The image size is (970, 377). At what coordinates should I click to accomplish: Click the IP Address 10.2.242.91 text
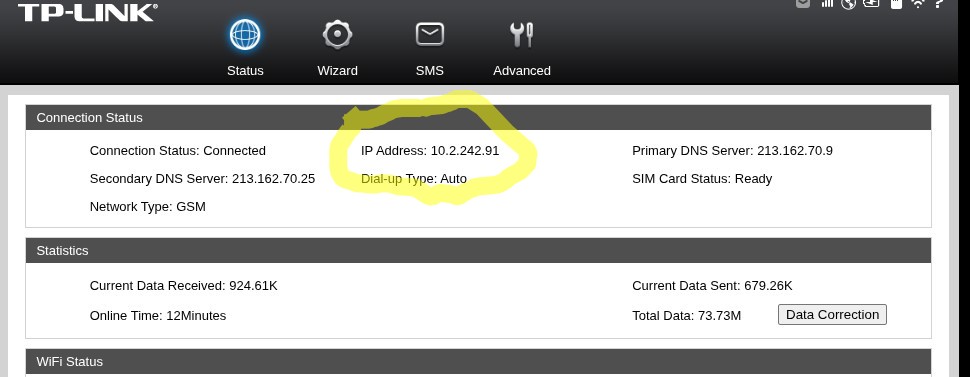tap(430, 150)
